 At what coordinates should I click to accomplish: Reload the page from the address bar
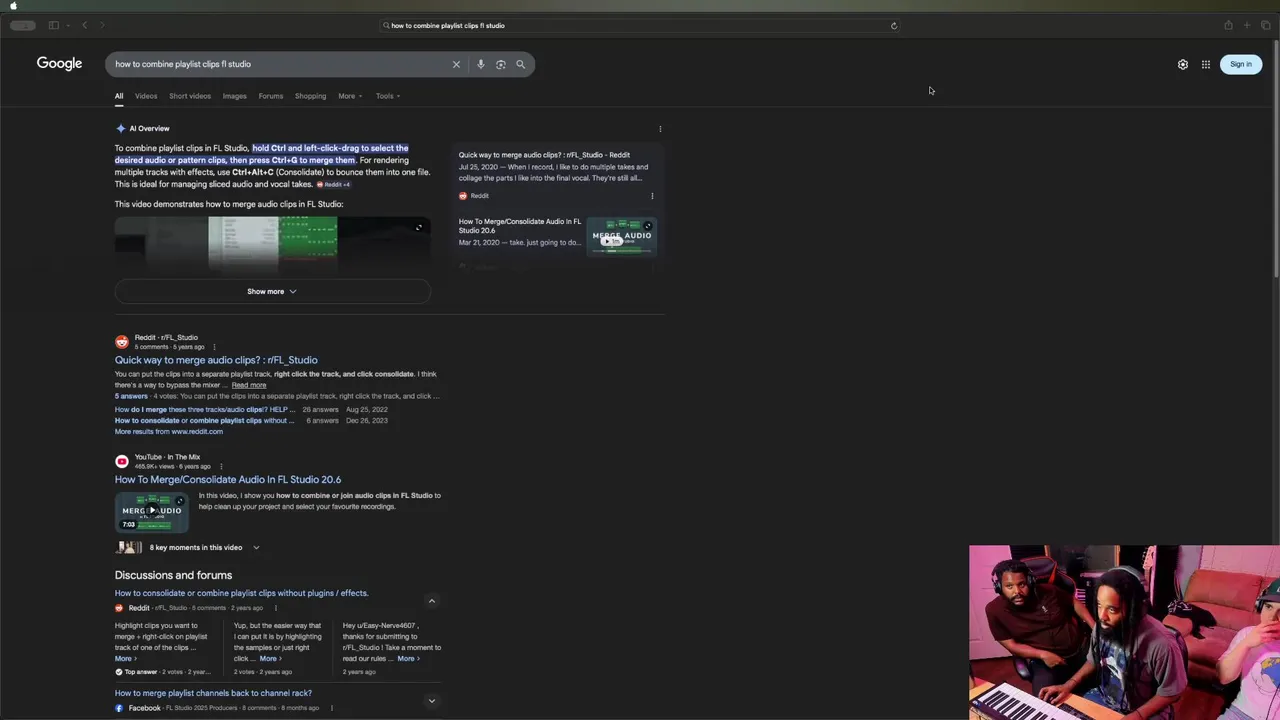894,26
